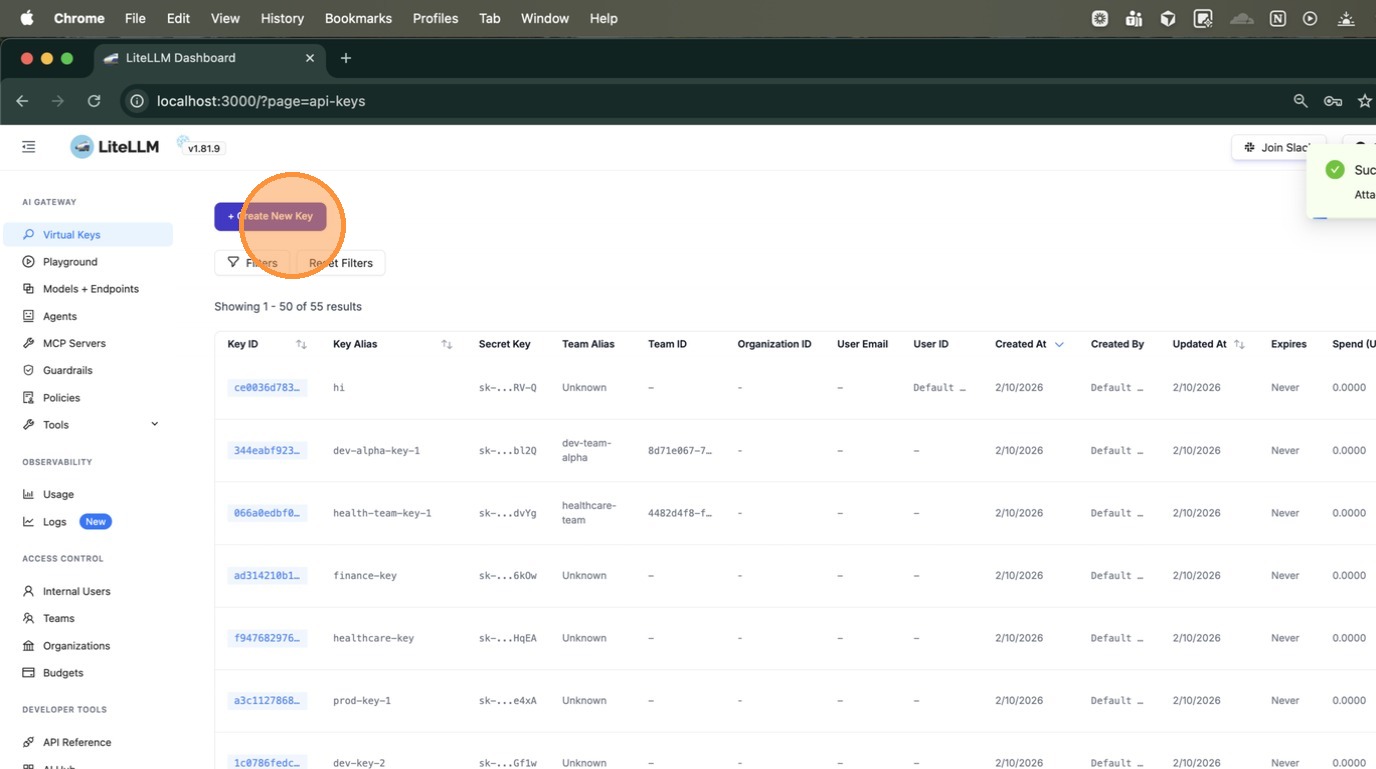The height and width of the screenshot is (769, 1376).
Task: Open the Filters panel
Action: (x=252, y=263)
